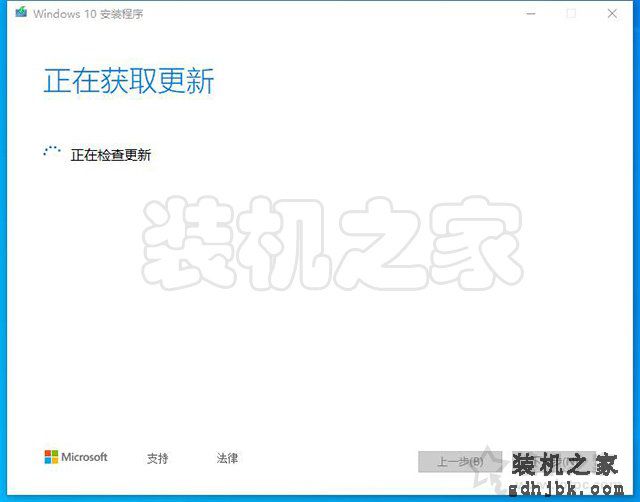Click the disabled maximize window button
The image size is (640, 502).
click(571, 14)
